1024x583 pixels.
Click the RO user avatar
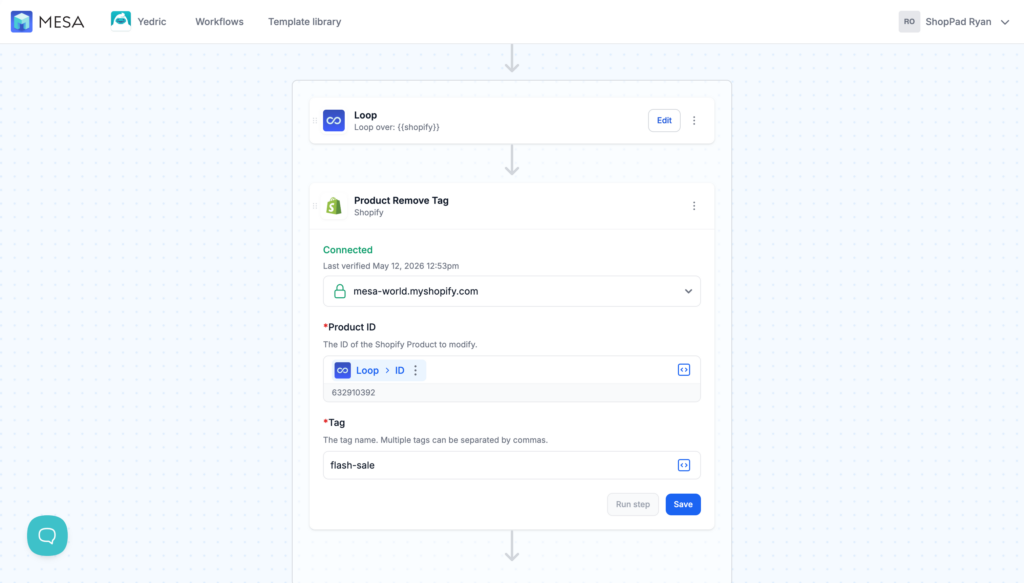point(909,22)
